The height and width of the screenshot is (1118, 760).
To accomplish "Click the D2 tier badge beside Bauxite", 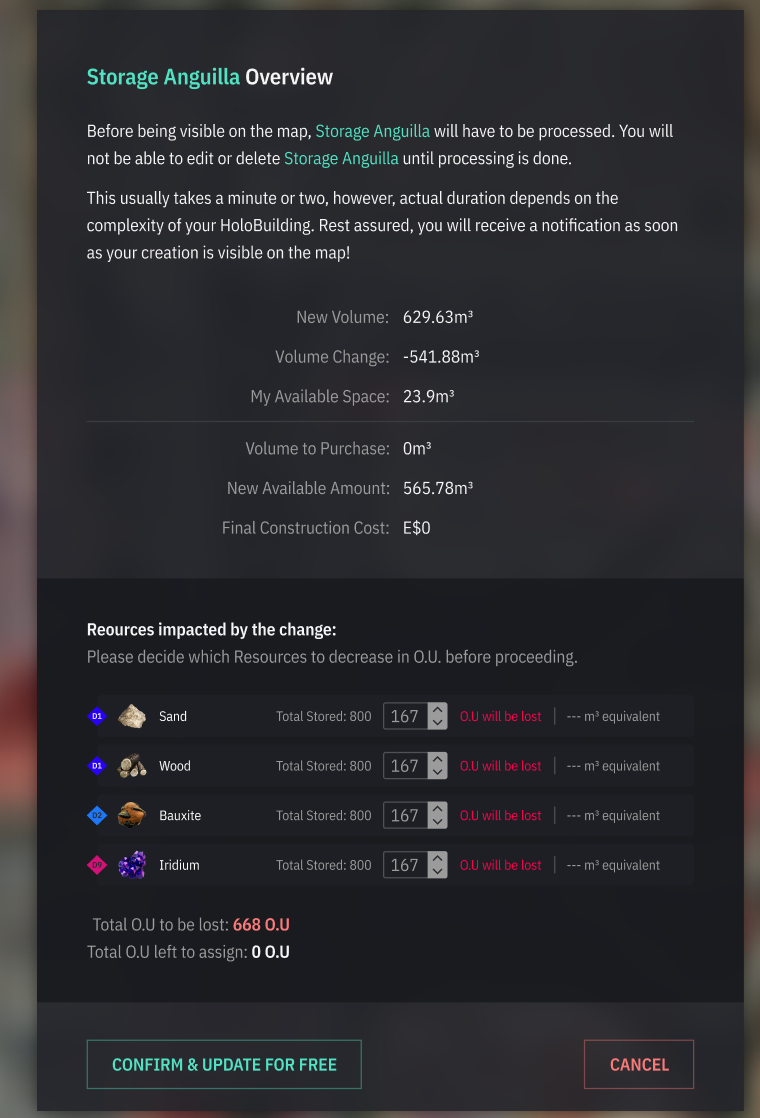I will 97,816.
